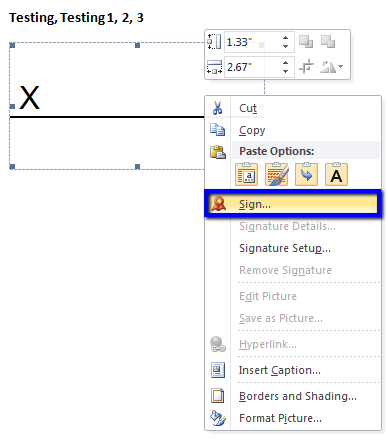Click the signature line X mark
The width and height of the screenshot is (388, 440).
click(x=30, y=97)
